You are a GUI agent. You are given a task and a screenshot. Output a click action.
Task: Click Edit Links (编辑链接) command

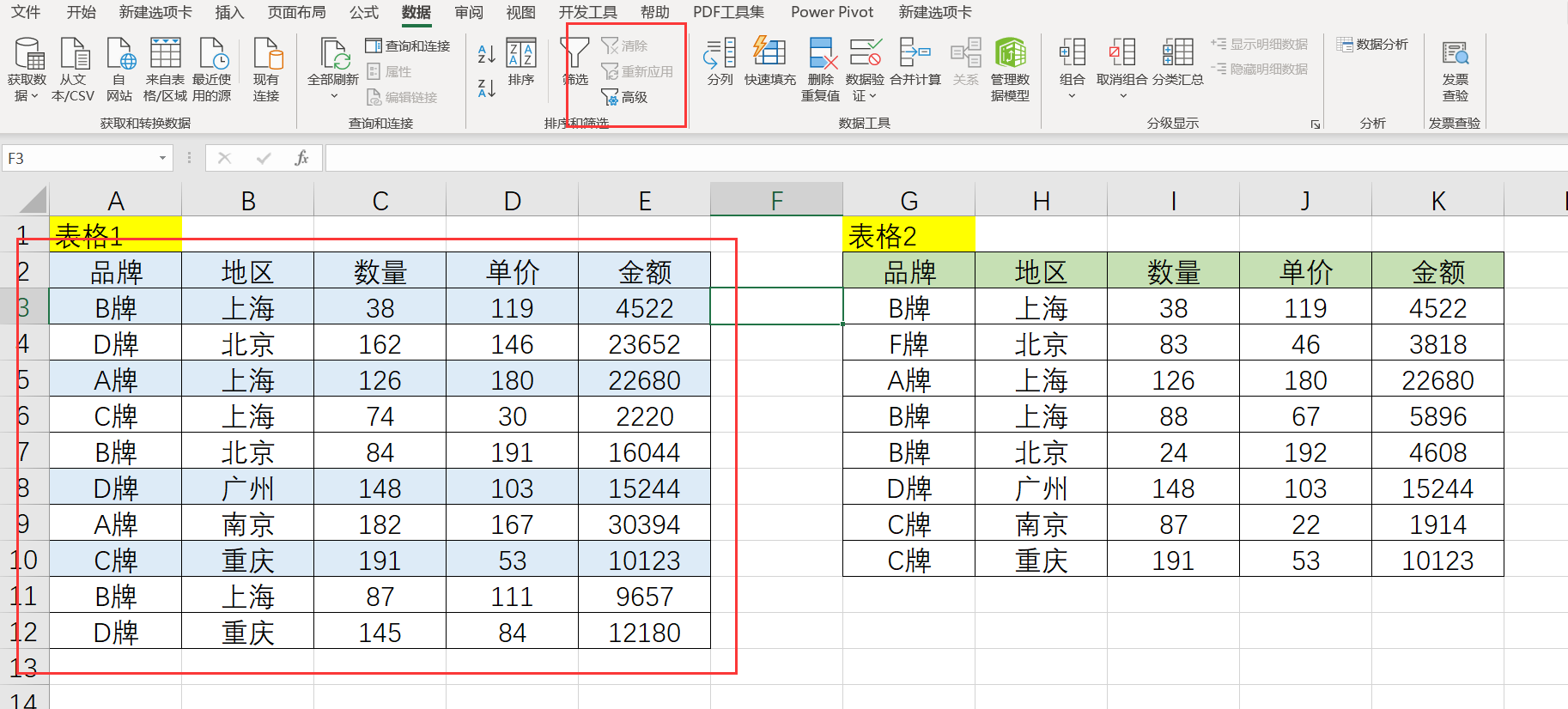tap(402, 97)
